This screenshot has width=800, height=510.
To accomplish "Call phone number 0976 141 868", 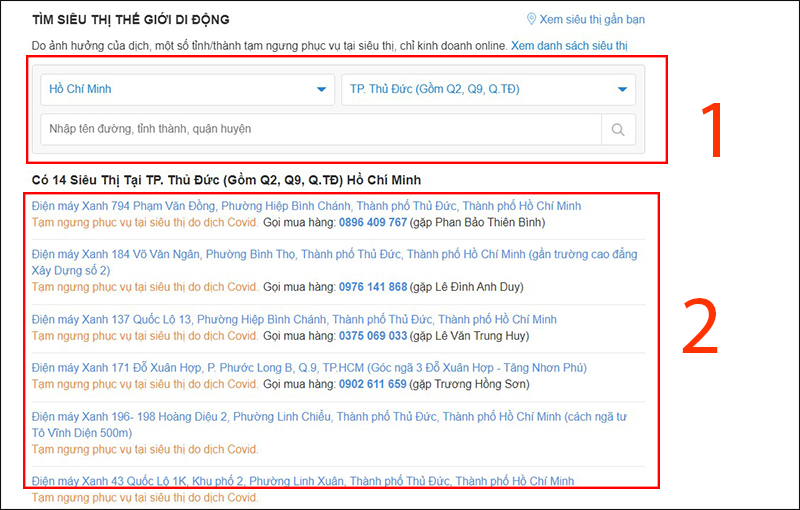I will click(372, 287).
